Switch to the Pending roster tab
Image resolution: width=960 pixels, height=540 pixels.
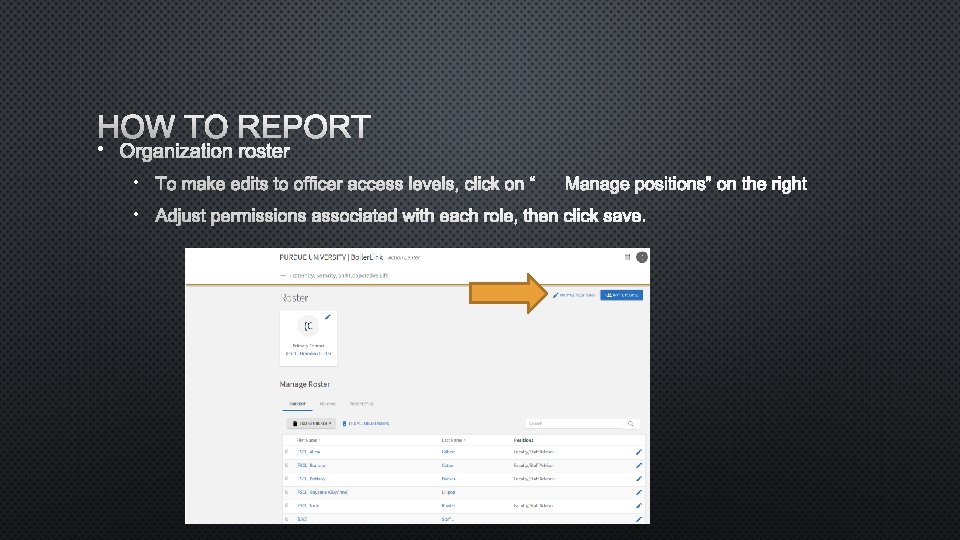328,404
